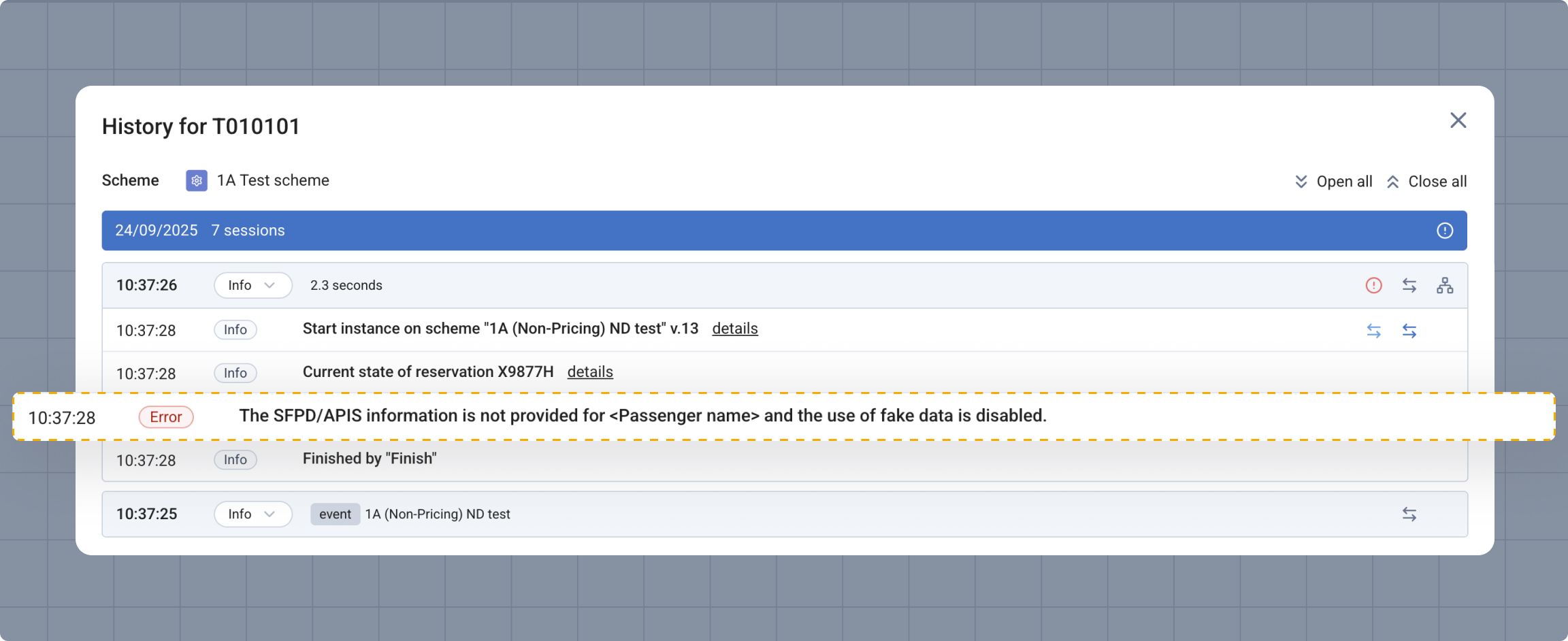Image resolution: width=1568 pixels, height=641 pixels.
Task: Open the Info status dropdown on the 10:37:26 session
Action: click(x=252, y=285)
